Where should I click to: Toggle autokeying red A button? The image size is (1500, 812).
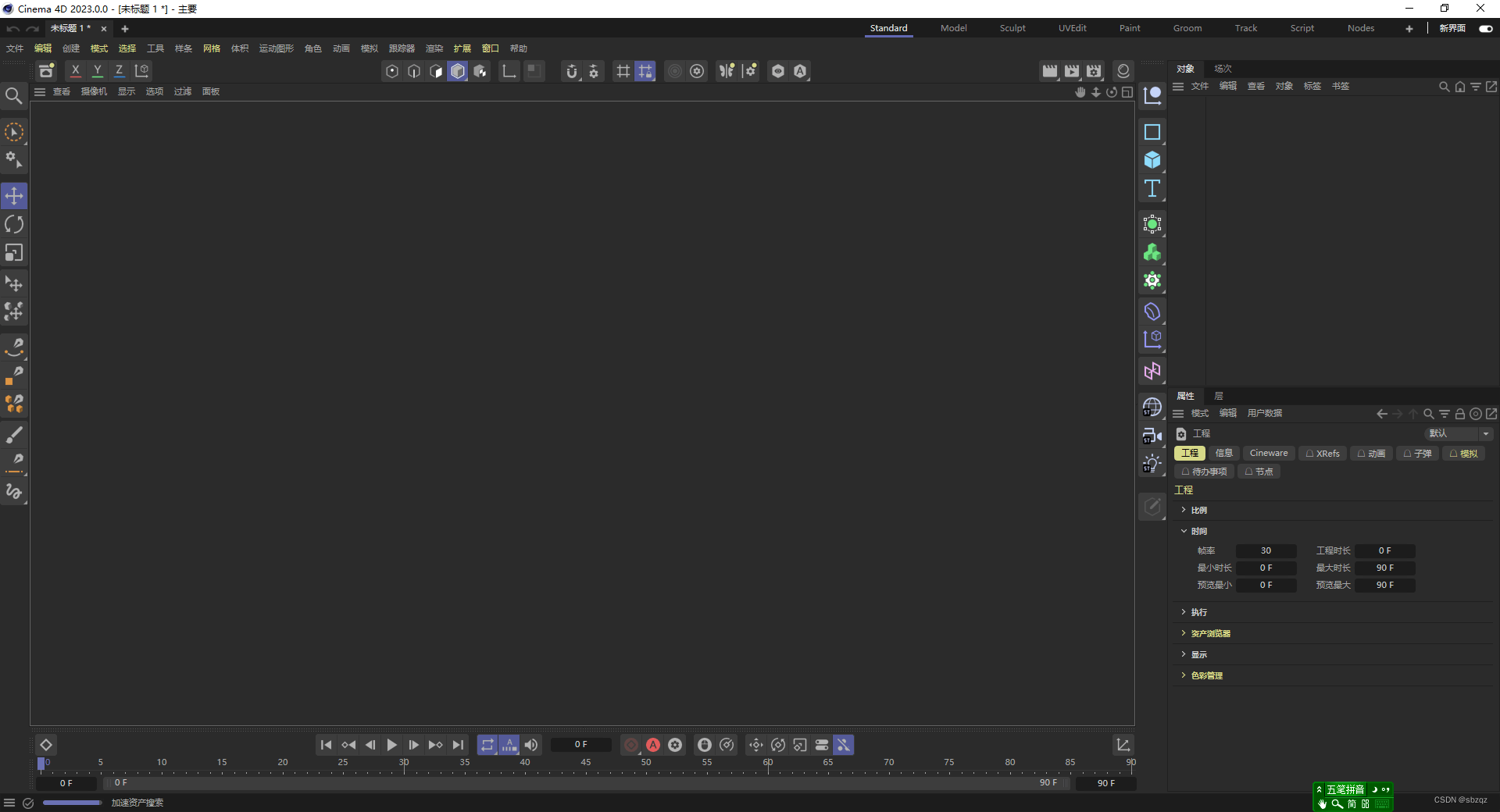click(x=653, y=745)
